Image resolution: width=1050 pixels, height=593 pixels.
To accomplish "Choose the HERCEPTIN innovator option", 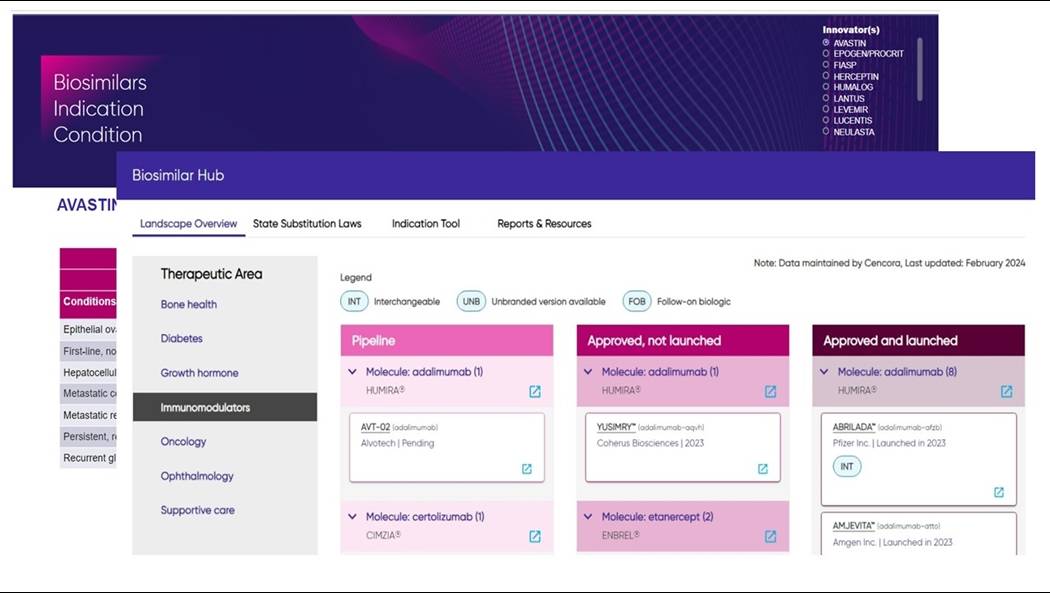I will click(826, 76).
